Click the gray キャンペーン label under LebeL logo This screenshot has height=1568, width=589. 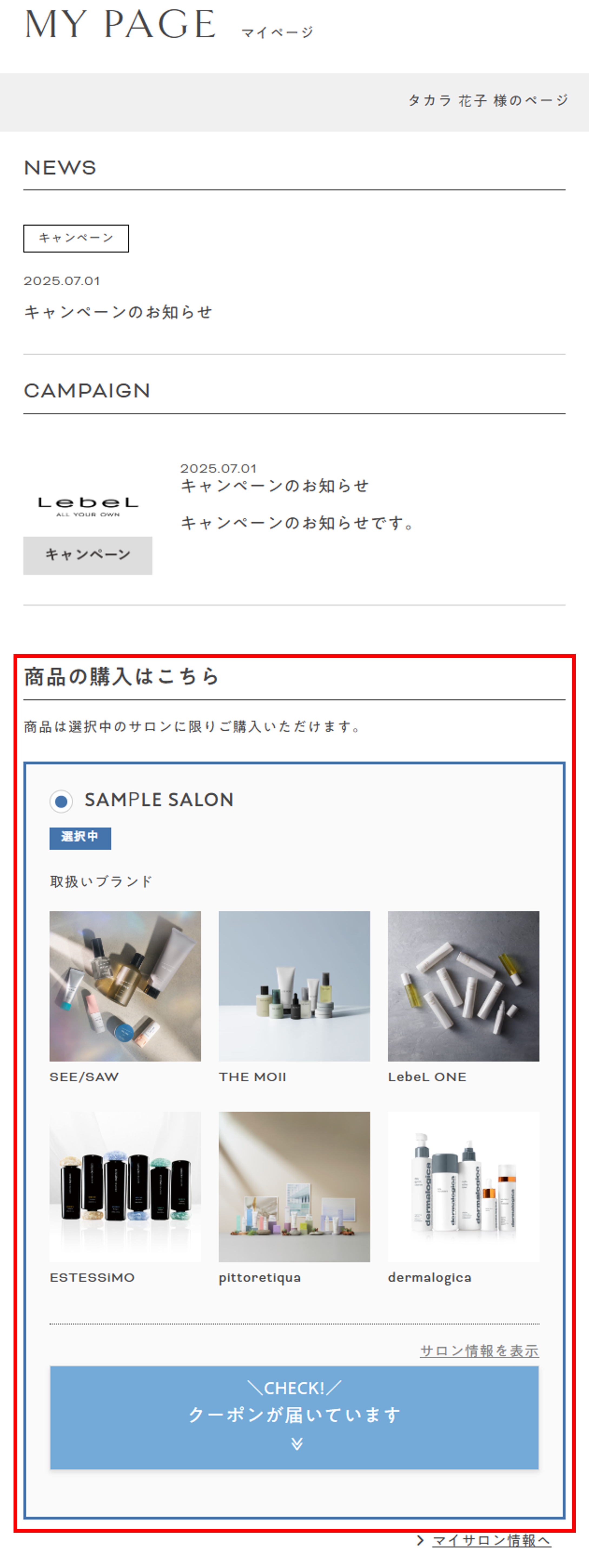coord(88,555)
